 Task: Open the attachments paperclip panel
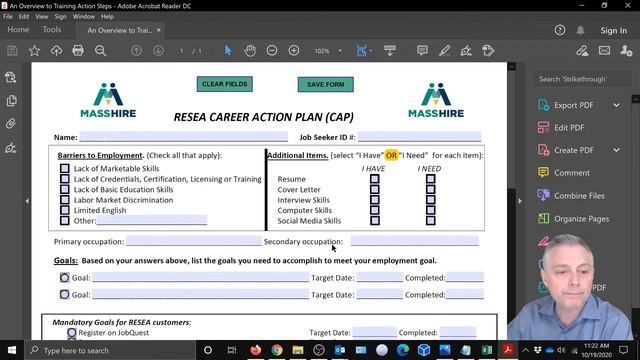(x=11, y=124)
